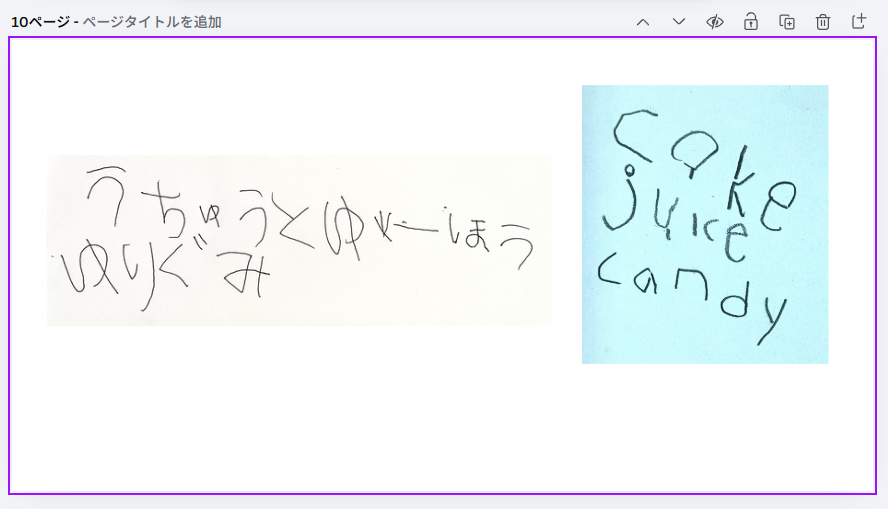Move page up with the up chevron
This screenshot has height=509, width=888.
pos(643,22)
